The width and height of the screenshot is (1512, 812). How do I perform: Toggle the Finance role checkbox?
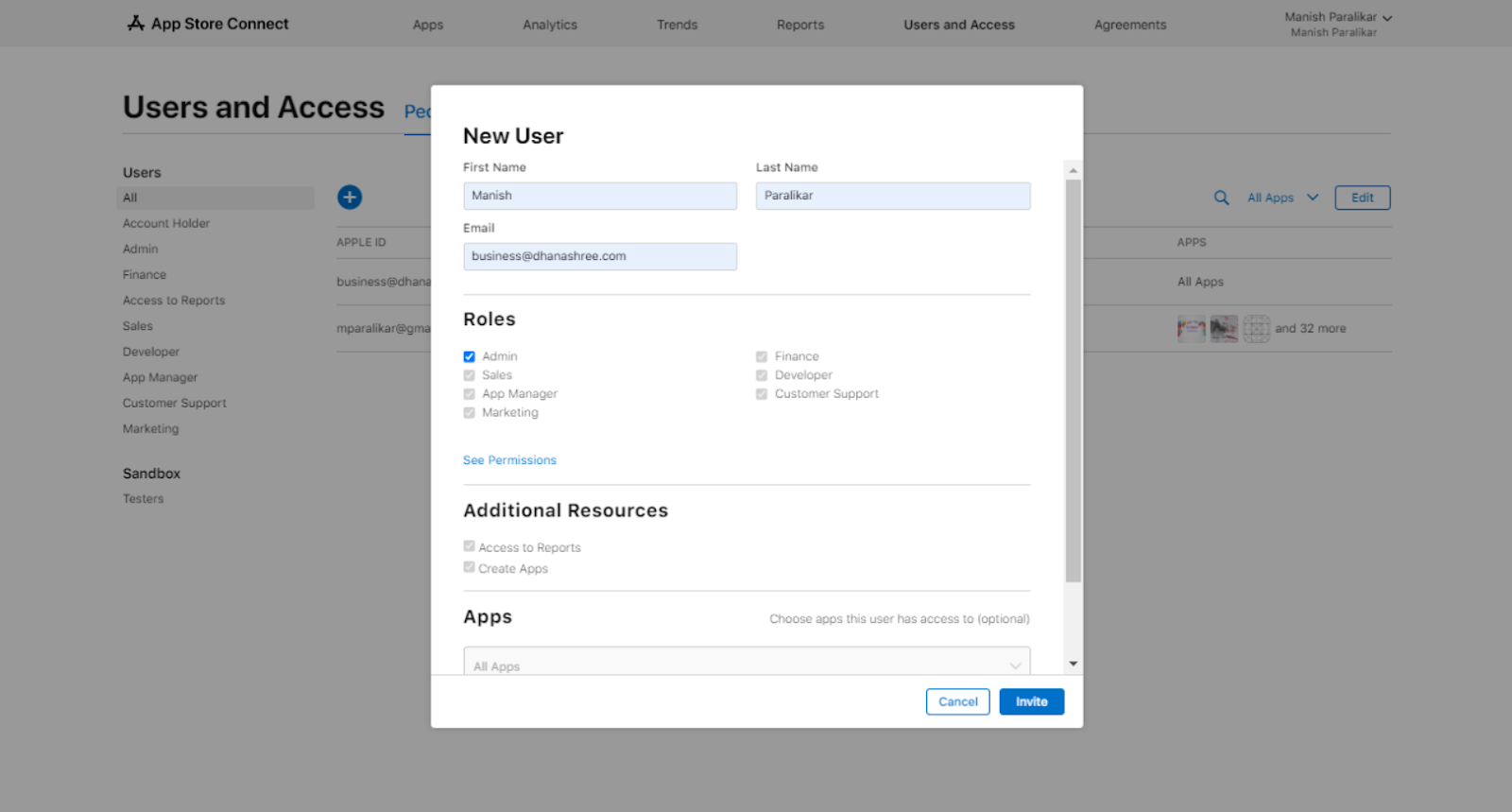point(762,356)
